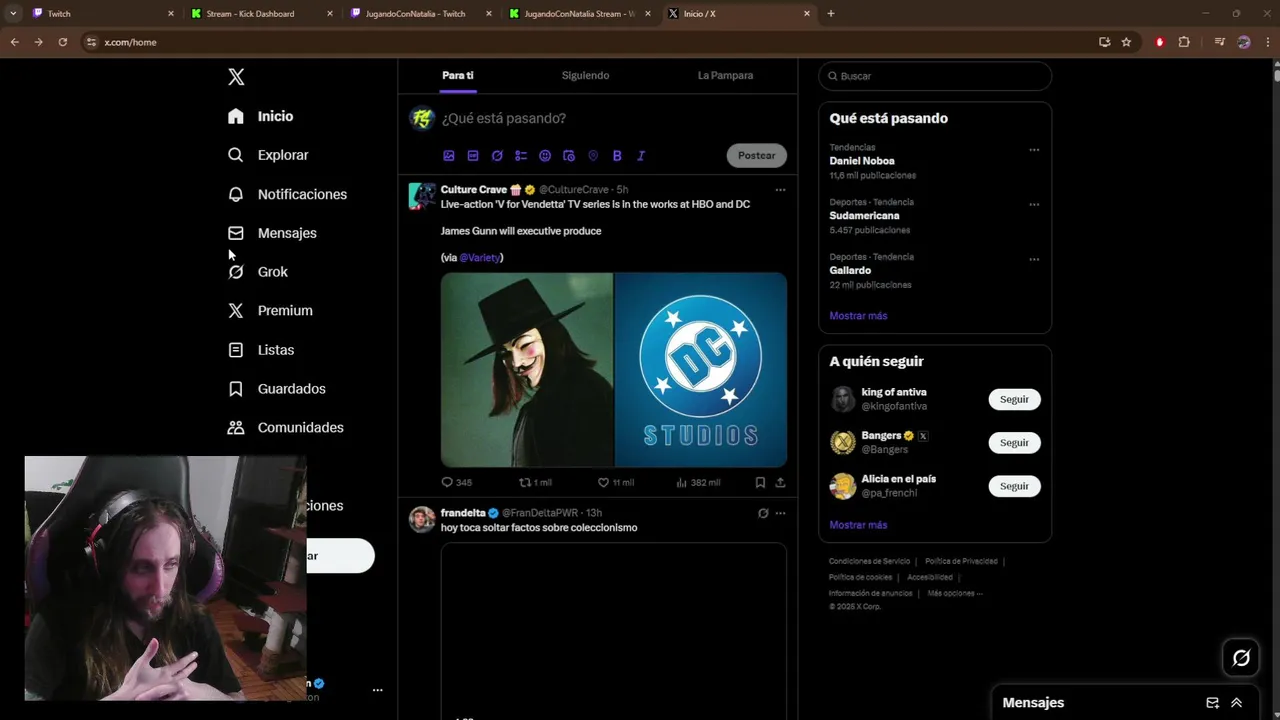Toggle italic text in composer

641,156
